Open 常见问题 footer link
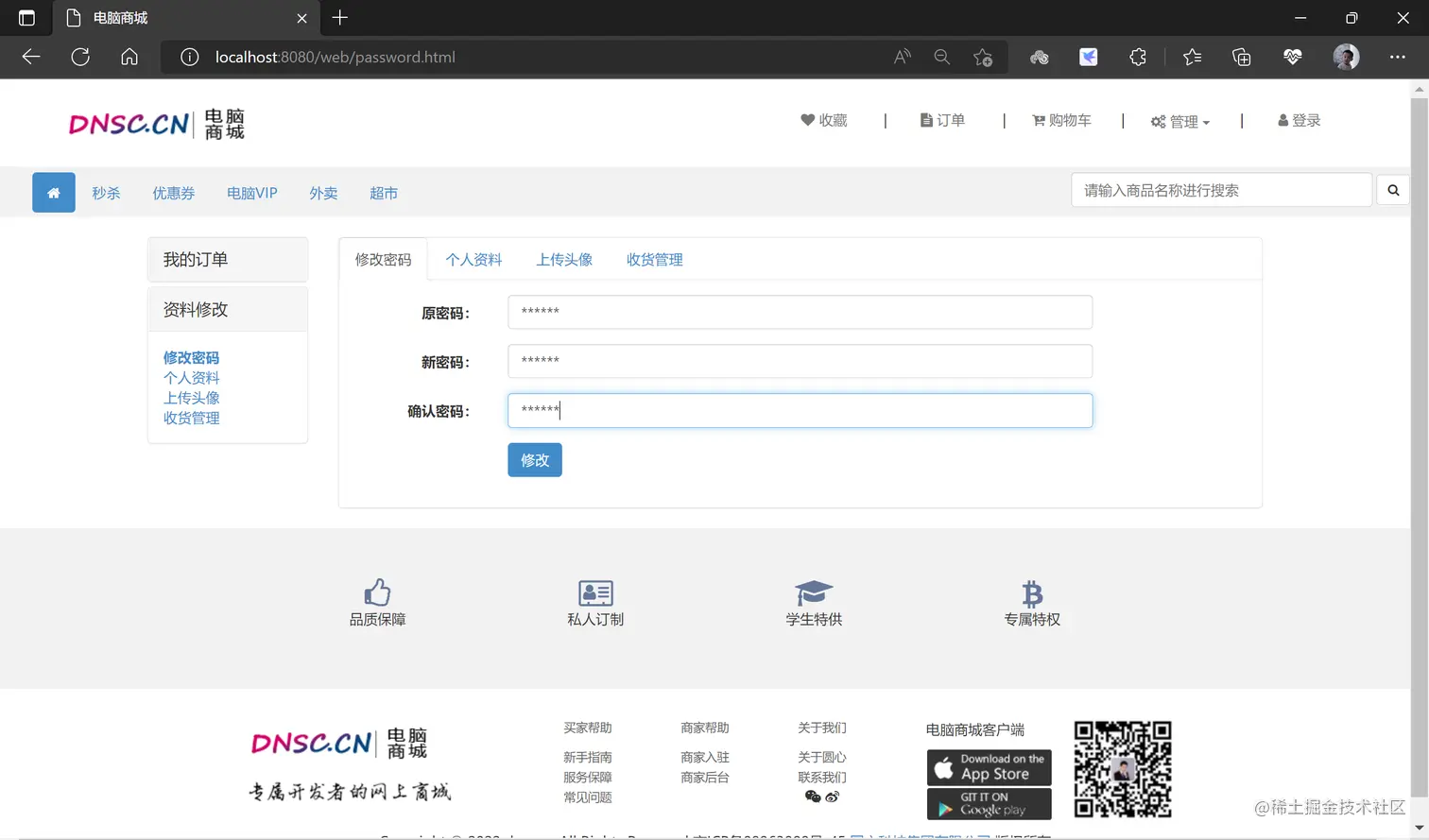The image size is (1429, 840). pyautogui.click(x=588, y=797)
